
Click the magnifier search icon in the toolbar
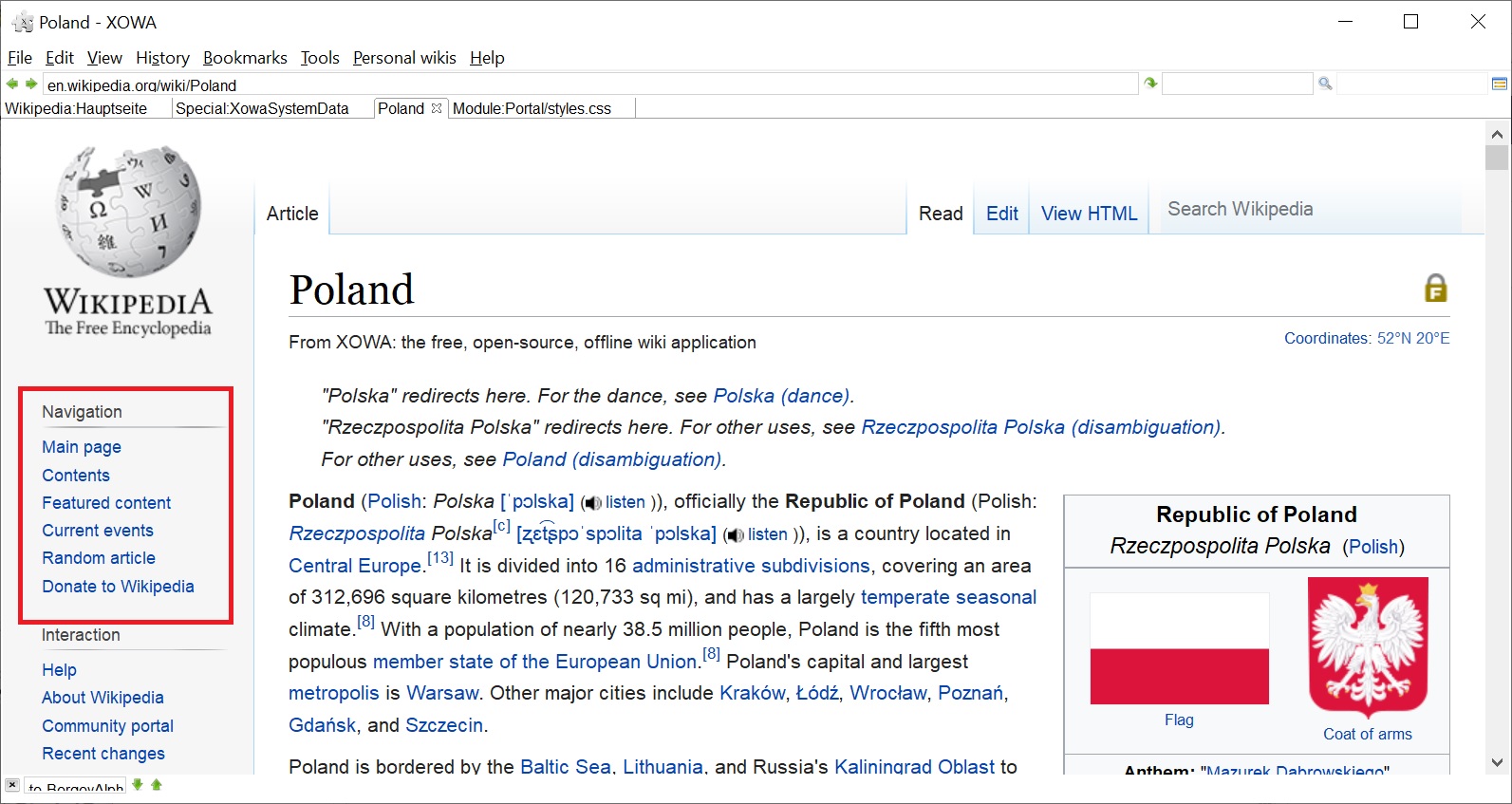point(1325,84)
